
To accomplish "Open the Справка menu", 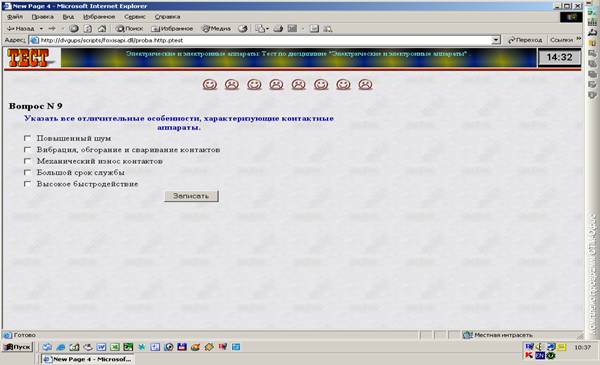I will [167, 17].
